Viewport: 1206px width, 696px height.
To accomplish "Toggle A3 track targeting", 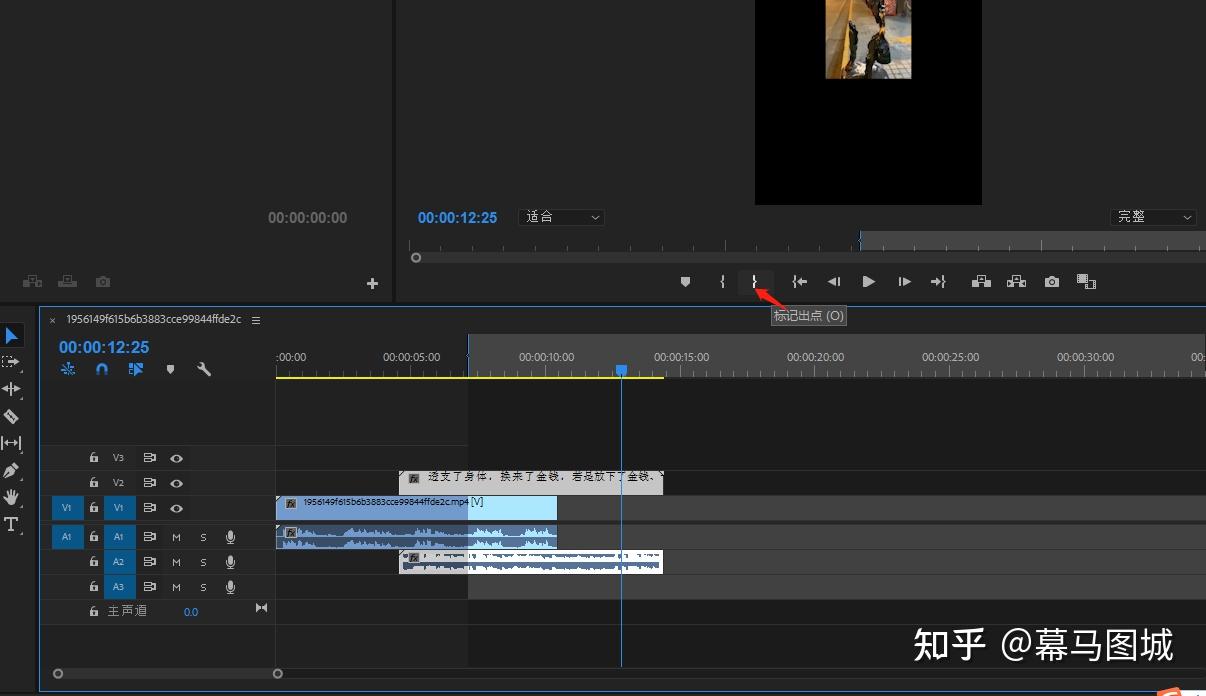I will tap(119, 587).
